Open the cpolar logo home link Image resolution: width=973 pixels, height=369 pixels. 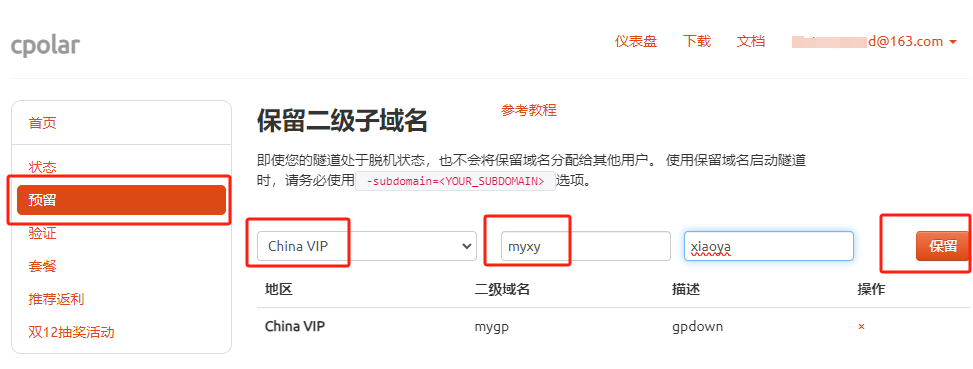click(x=45, y=44)
